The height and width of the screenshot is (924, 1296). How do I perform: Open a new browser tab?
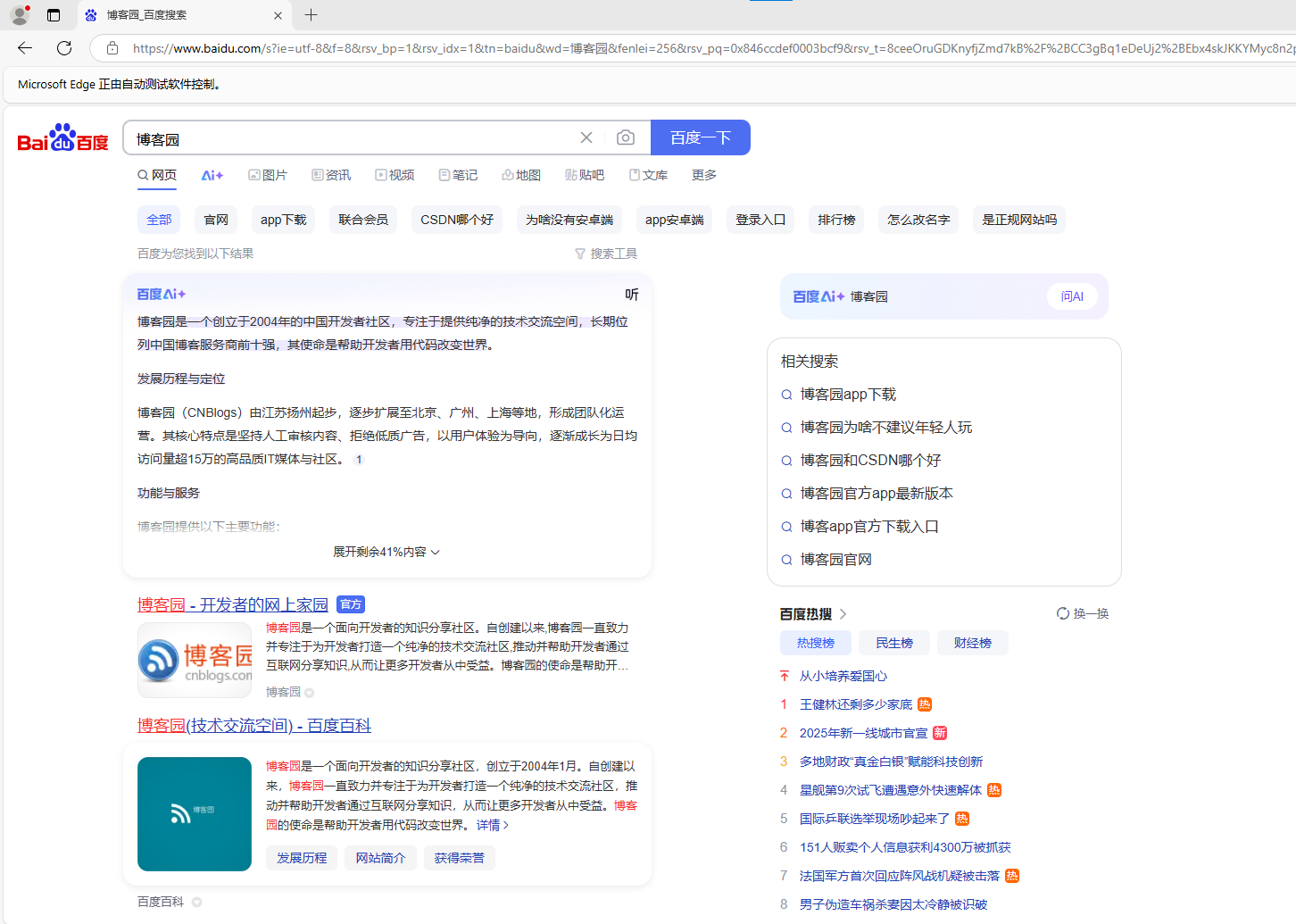311,15
